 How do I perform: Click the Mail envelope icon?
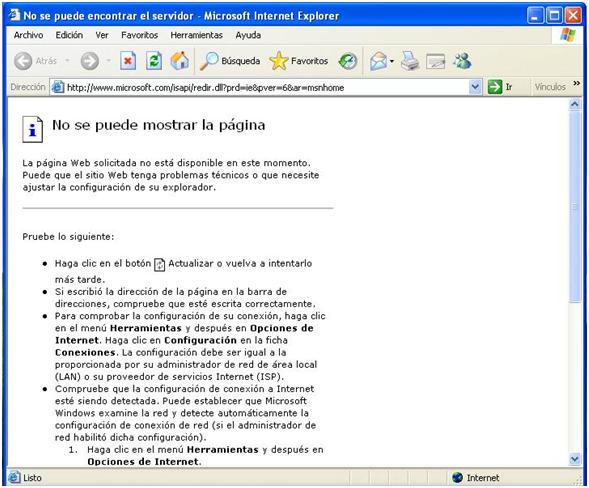(x=378, y=61)
